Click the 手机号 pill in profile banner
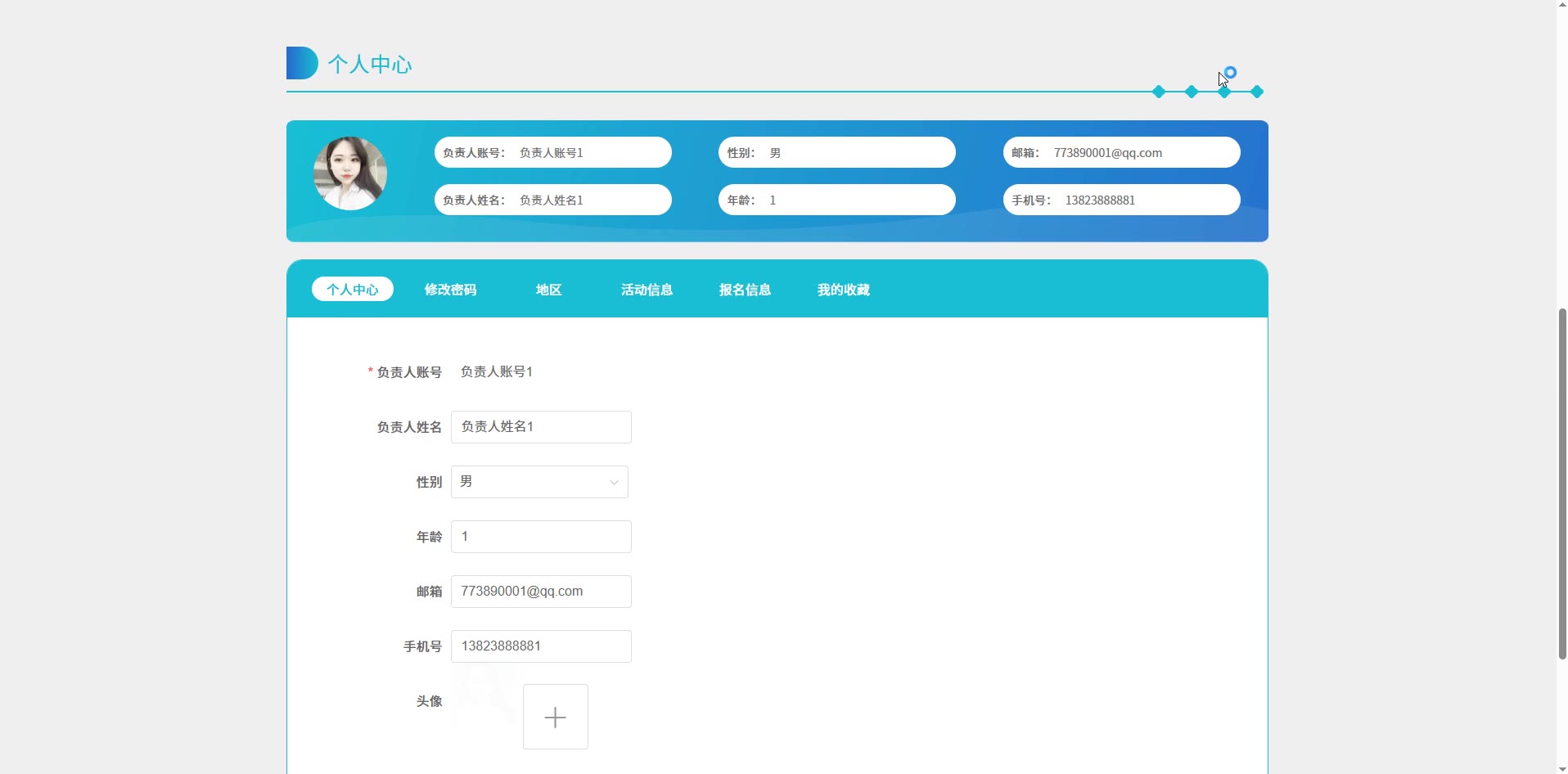Image resolution: width=1568 pixels, height=774 pixels. [1121, 200]
